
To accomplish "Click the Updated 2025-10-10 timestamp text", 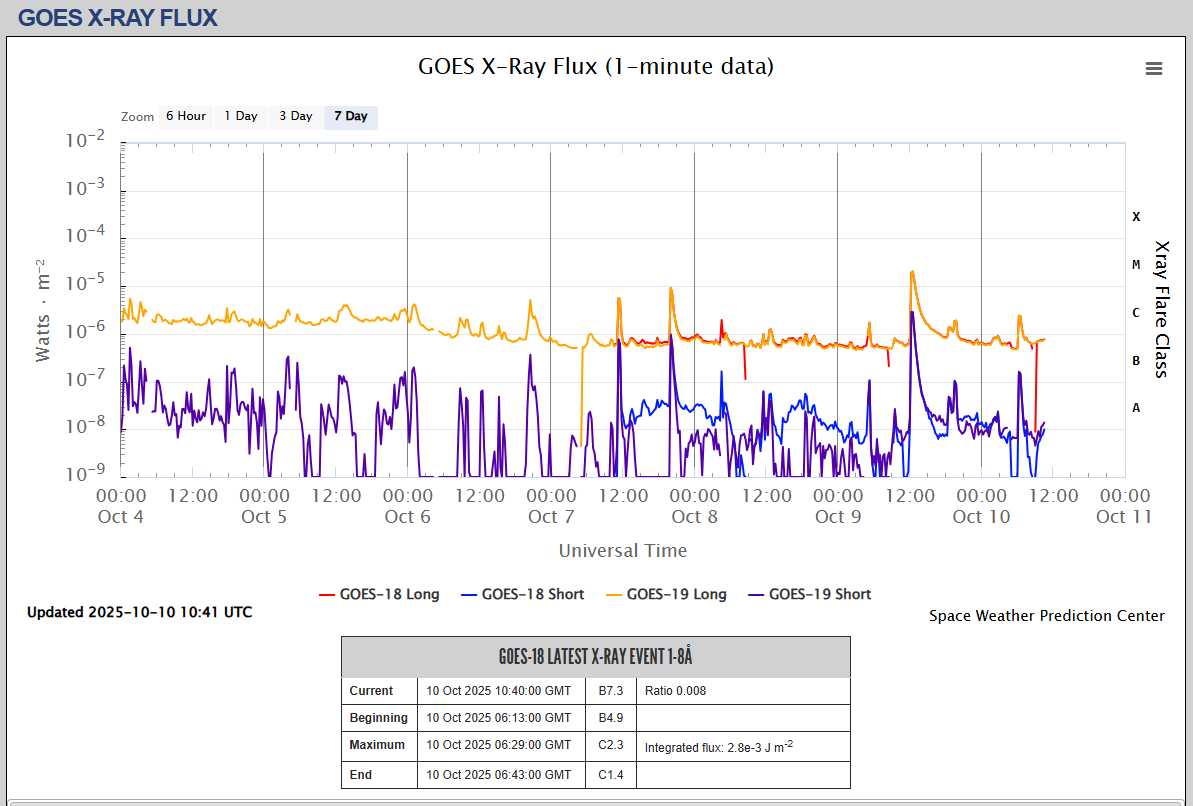I will click(139, 612).
